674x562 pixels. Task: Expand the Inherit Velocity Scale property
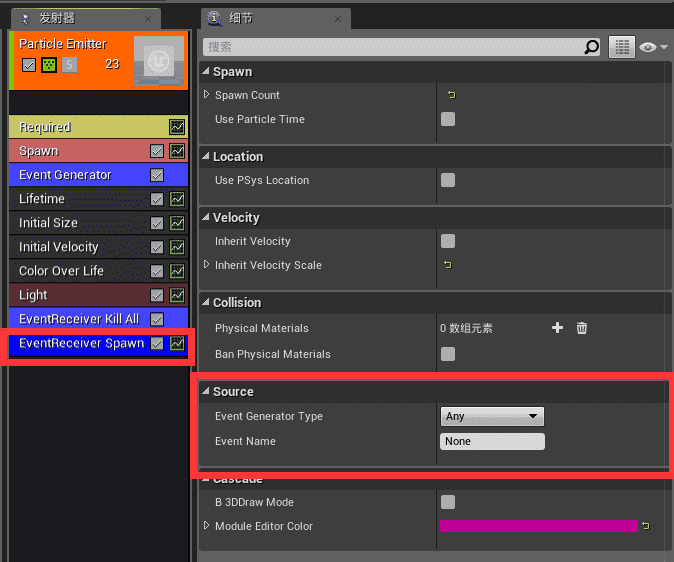click(207, 265)
